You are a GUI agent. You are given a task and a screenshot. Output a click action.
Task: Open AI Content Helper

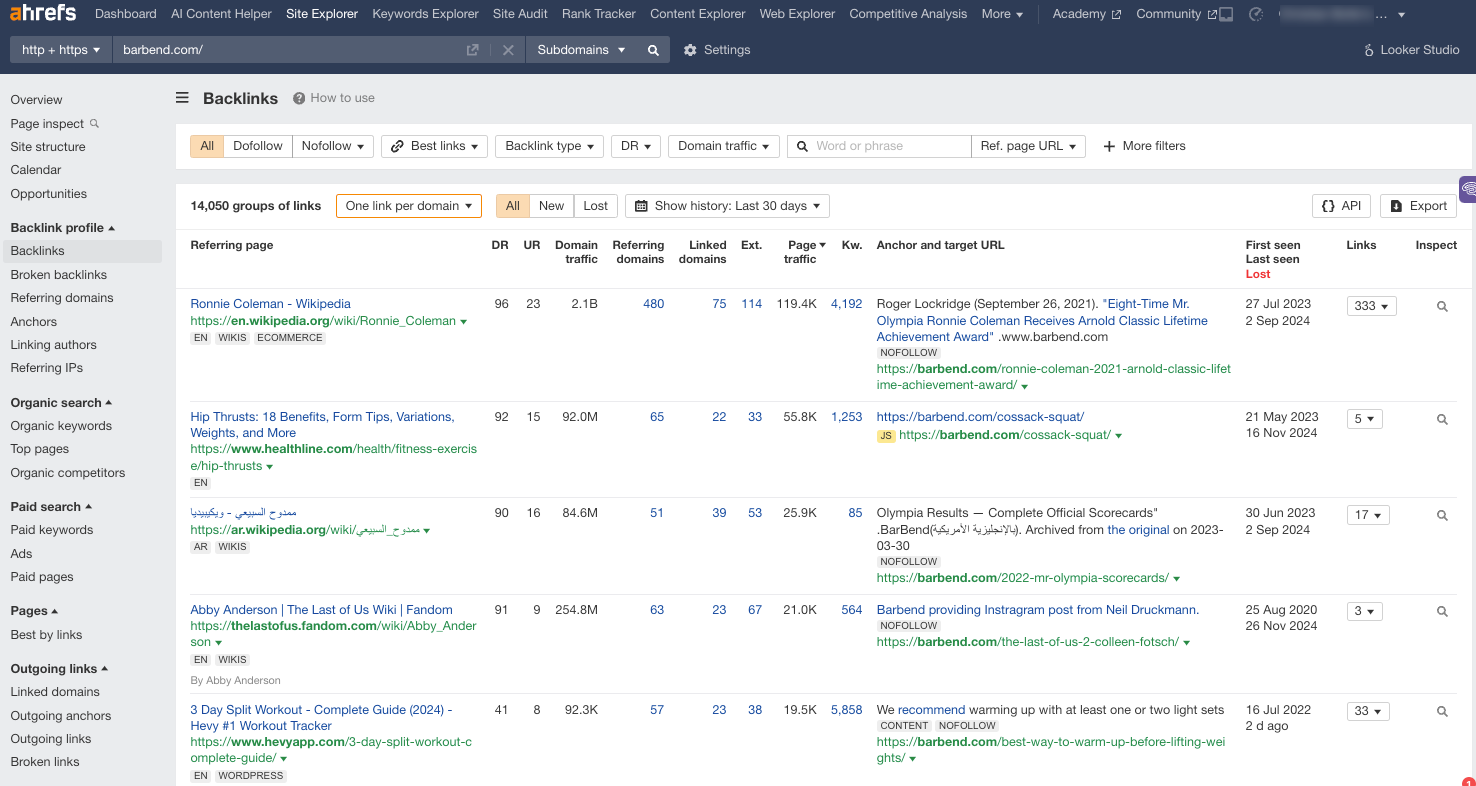221,14
